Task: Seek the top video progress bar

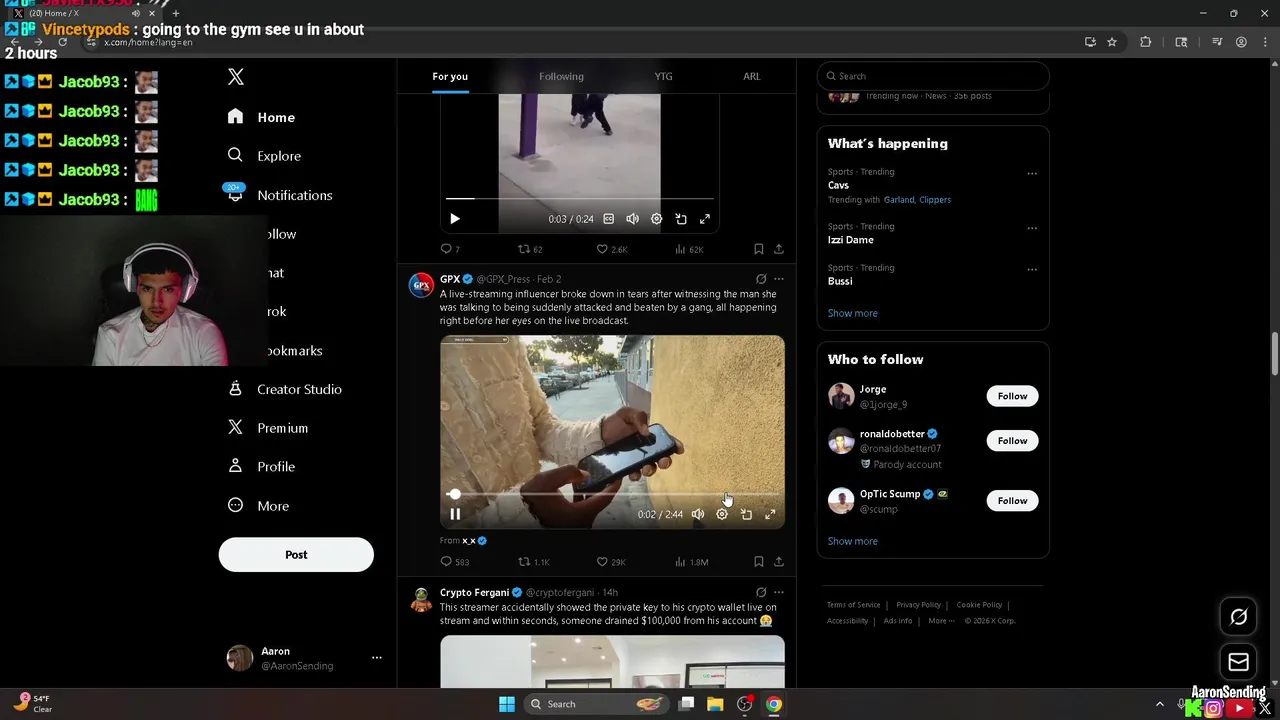Action: 580,199
